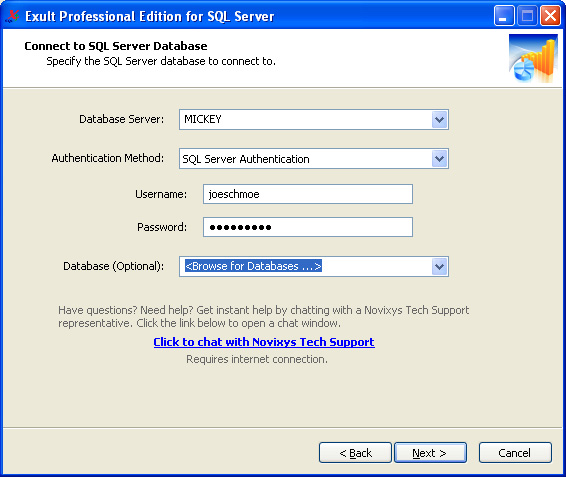Screen dimensions: 566x477
Task: Close the Exult Professional Edition window
Action: [x=550, y=16]
